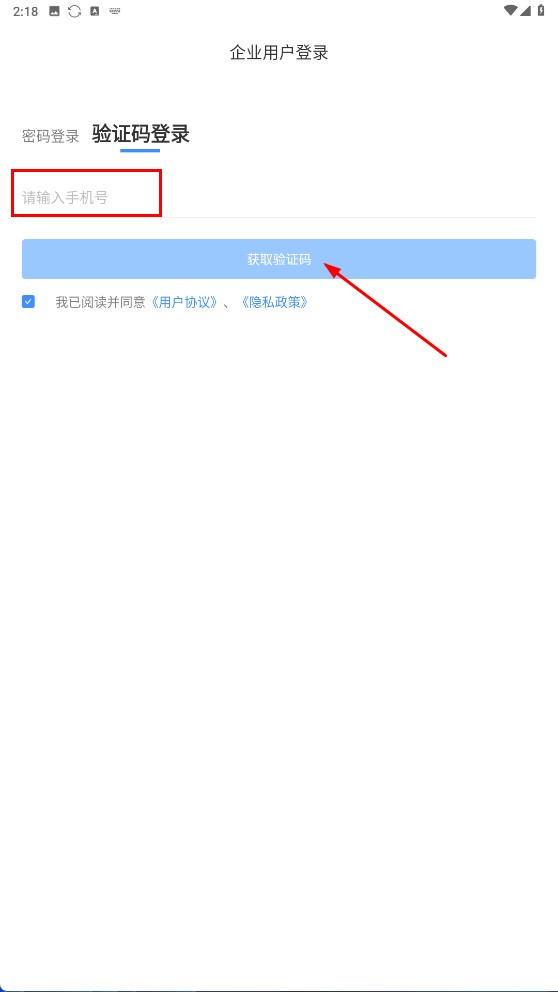Switch to 密码登录 tab
558x992 pixels.
click(x=51, y=136)
